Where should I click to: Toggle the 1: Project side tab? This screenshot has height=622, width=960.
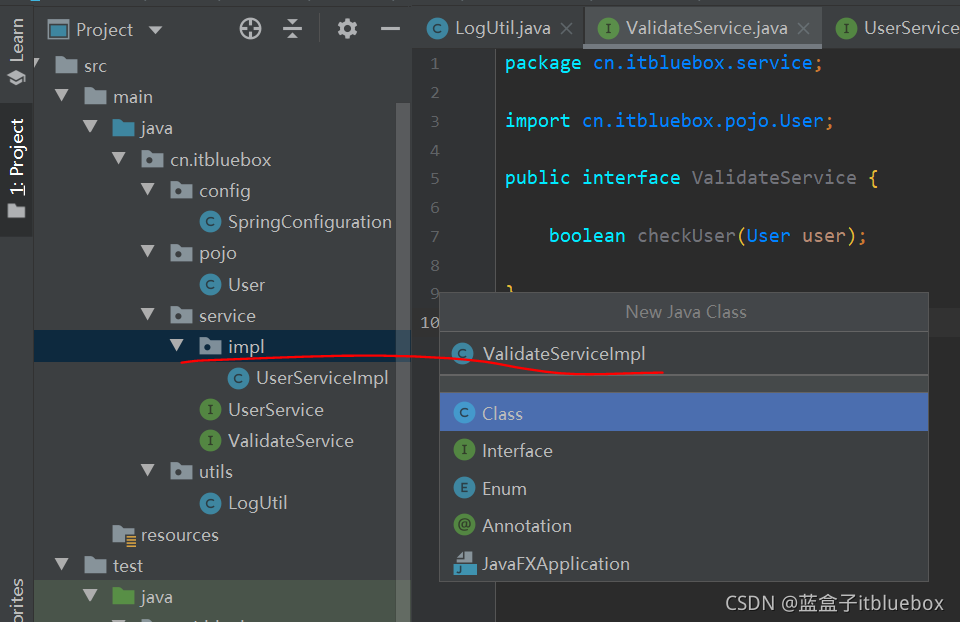click(x=17, y=168)
